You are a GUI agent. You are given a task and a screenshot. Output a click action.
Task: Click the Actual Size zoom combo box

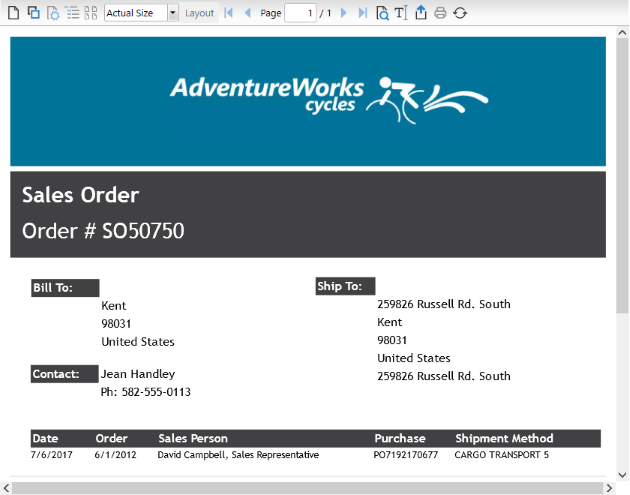coord(135,13)
